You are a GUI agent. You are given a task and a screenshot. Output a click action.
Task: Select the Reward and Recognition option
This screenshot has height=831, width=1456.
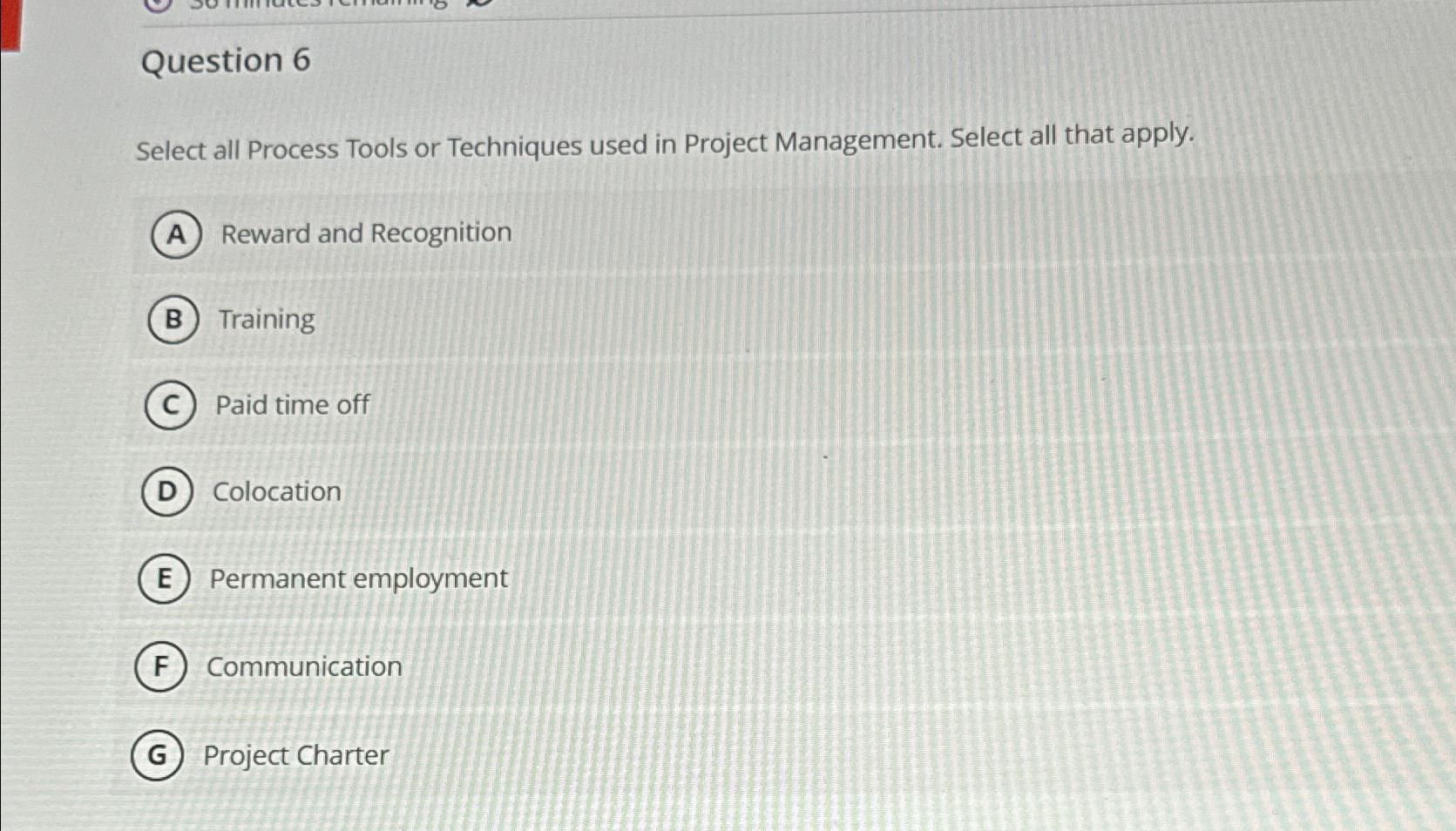point(364,233)
